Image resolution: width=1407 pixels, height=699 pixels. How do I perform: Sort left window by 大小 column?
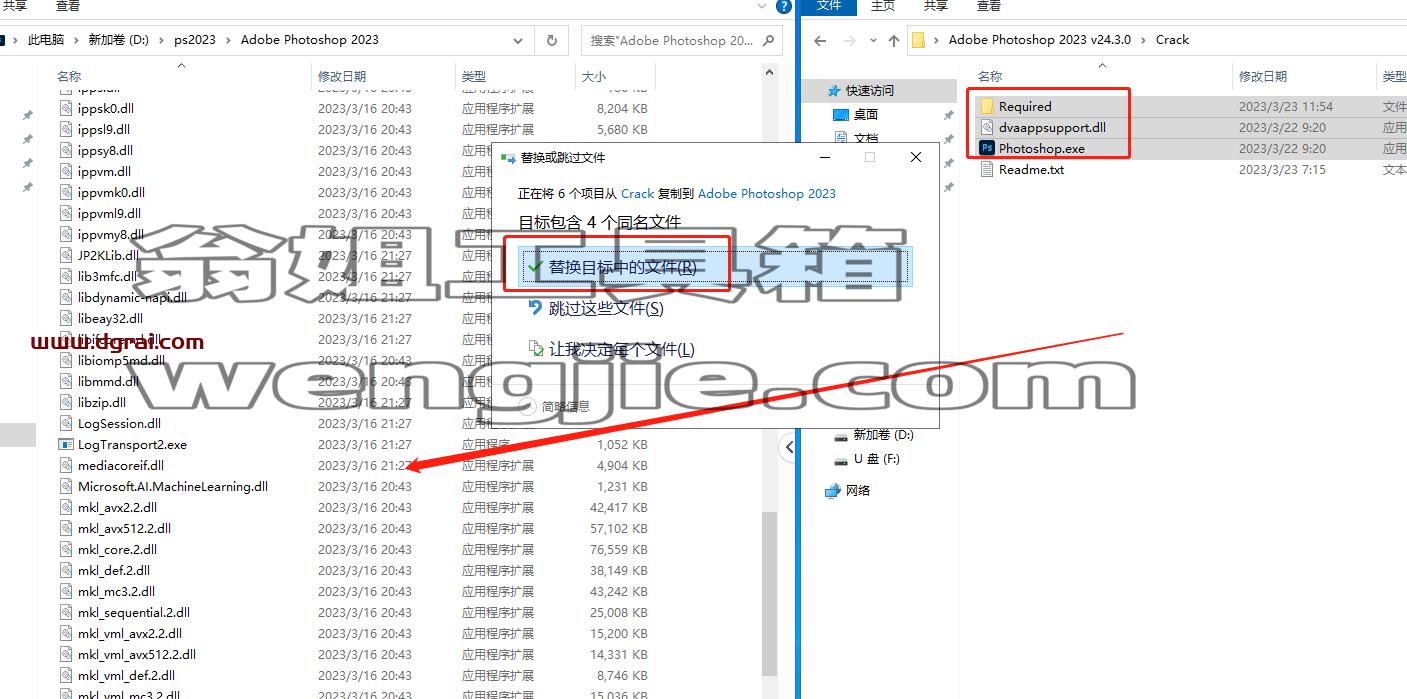[594, 76]
